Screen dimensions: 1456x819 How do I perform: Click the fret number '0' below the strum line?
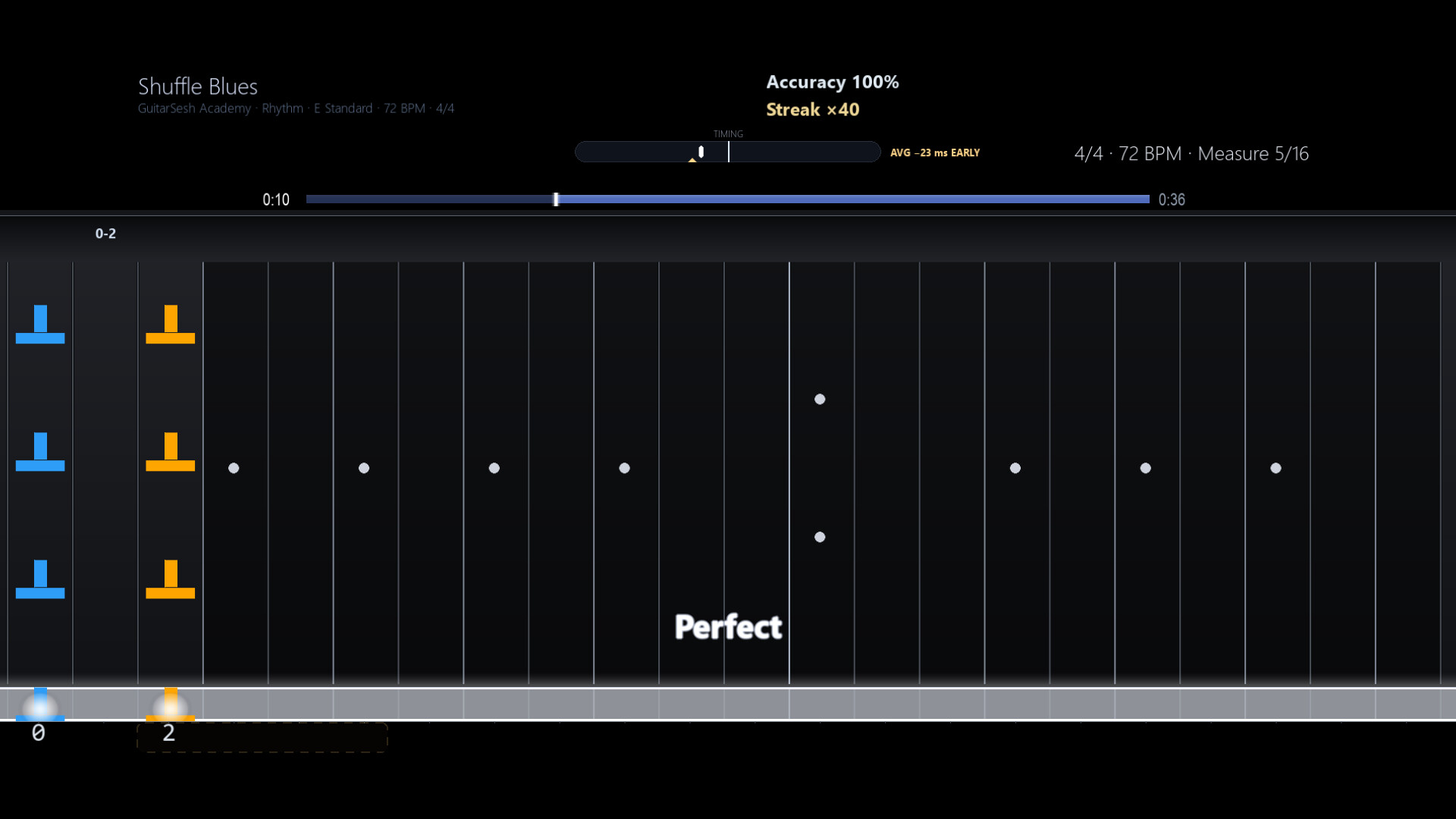(39, 733)
